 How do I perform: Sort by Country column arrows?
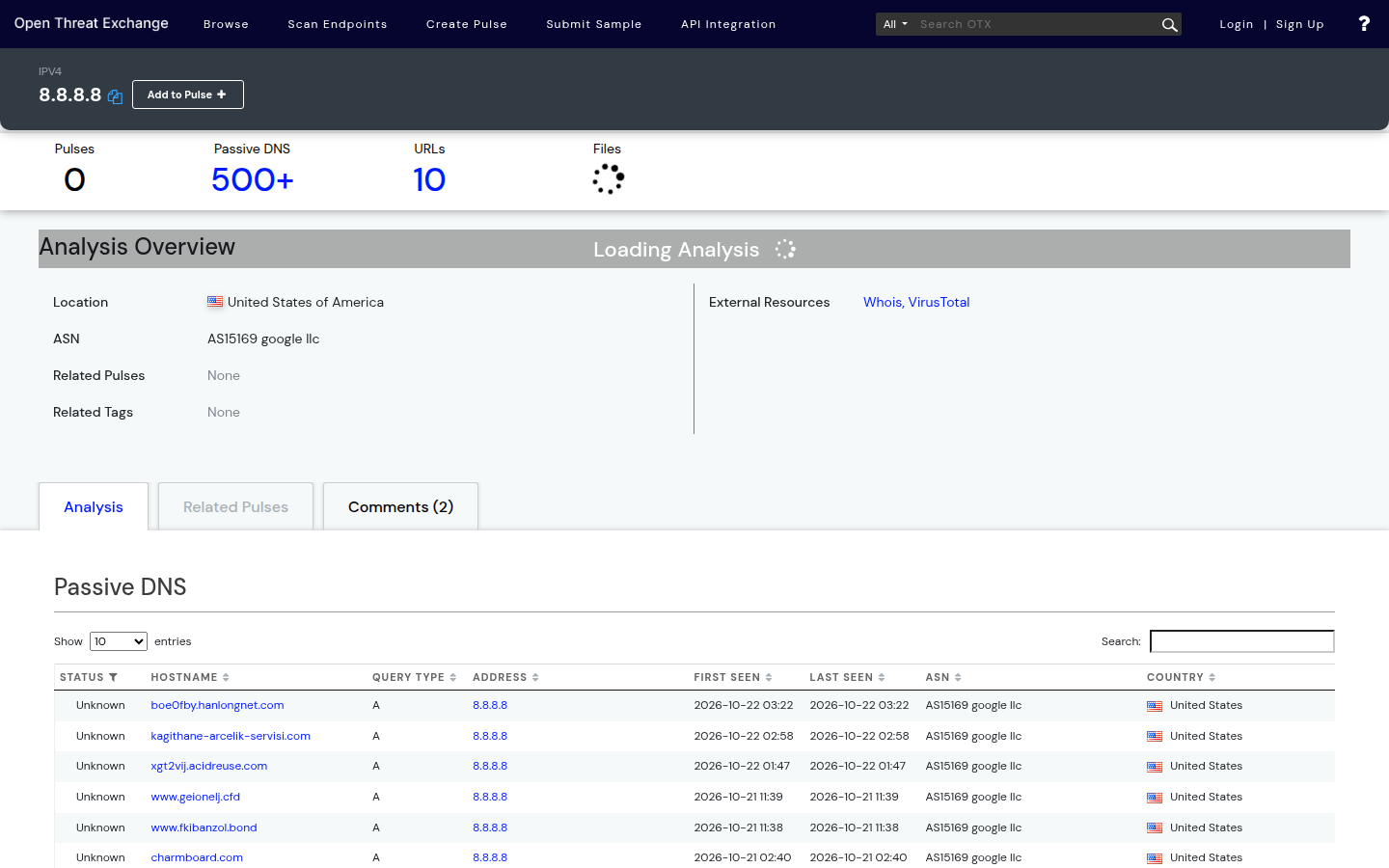point(1212,677)
